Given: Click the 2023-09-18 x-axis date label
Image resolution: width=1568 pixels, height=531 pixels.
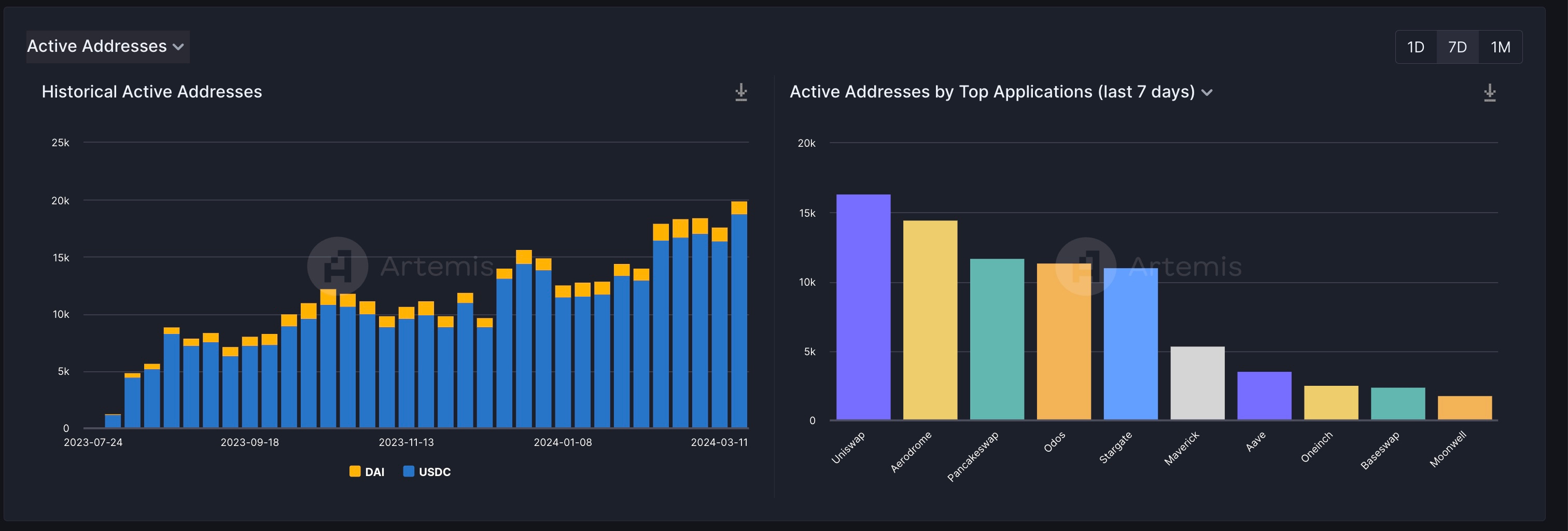Looking at the screenshot, I should coord(249,443).
